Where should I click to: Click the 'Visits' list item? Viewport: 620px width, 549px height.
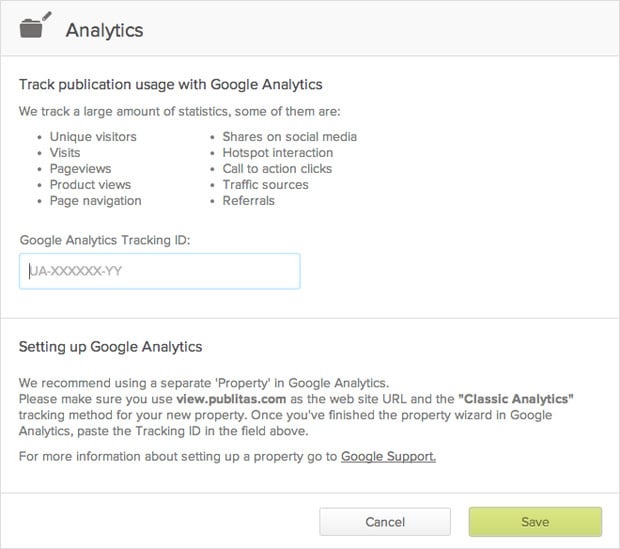65,152
